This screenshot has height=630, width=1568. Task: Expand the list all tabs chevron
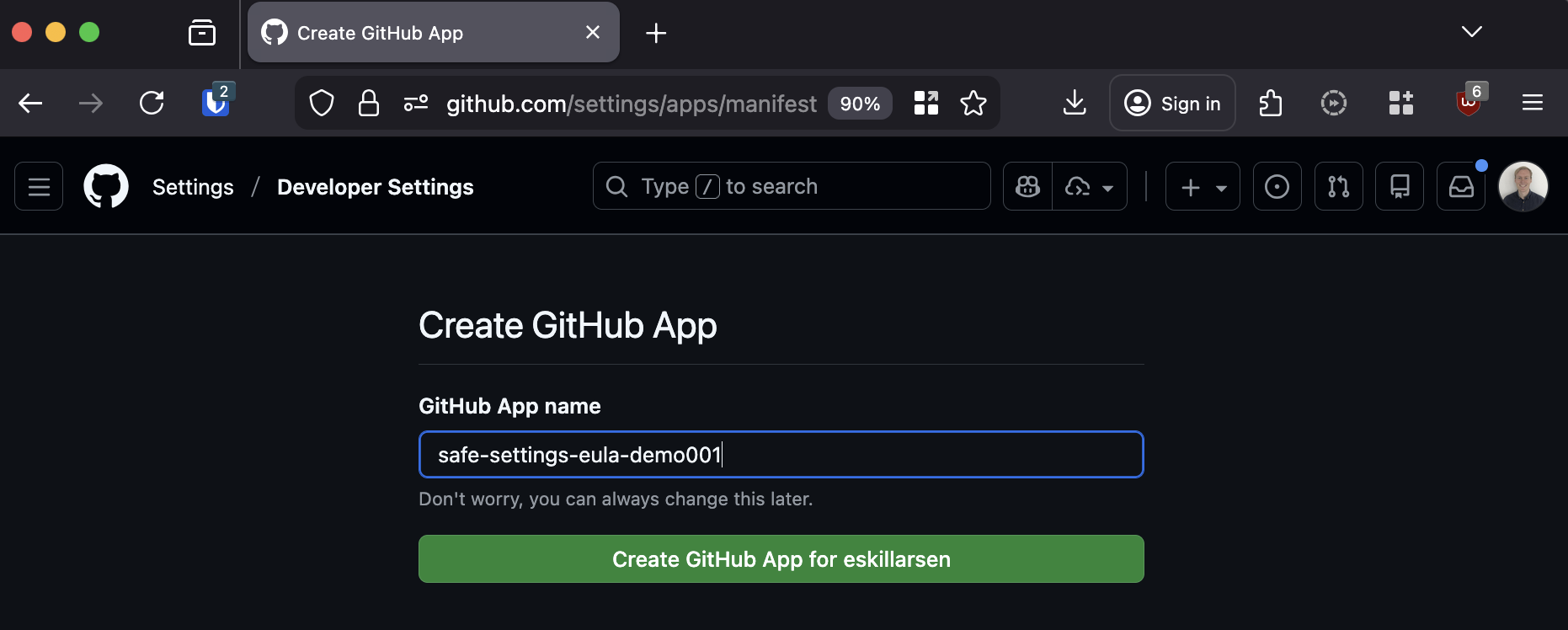pos(1472,32)
